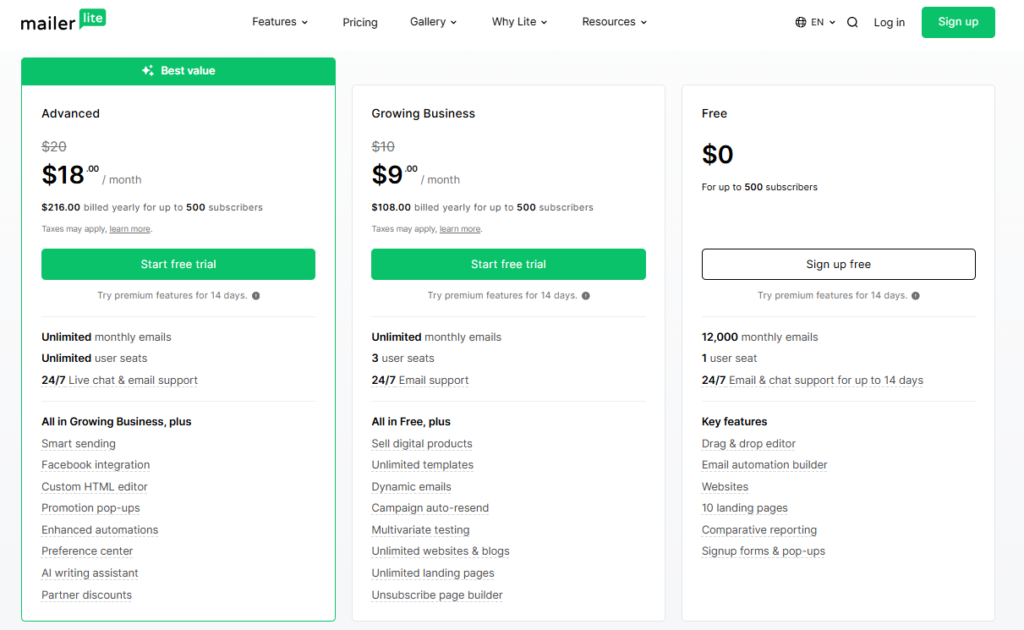Click Sign up free button
The height and width of the screenshot is (630, 1024).
[x=838, y=264]
